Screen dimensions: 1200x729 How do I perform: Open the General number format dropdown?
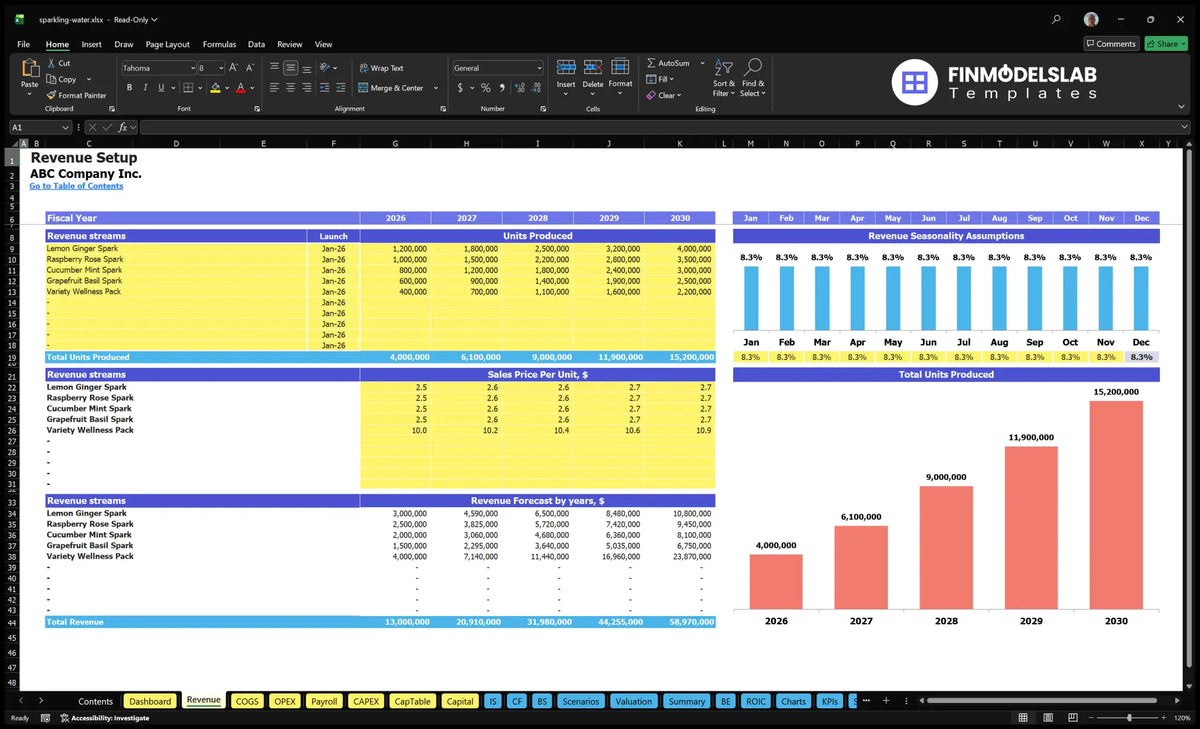pyautogui.click(x=539, y=68)
